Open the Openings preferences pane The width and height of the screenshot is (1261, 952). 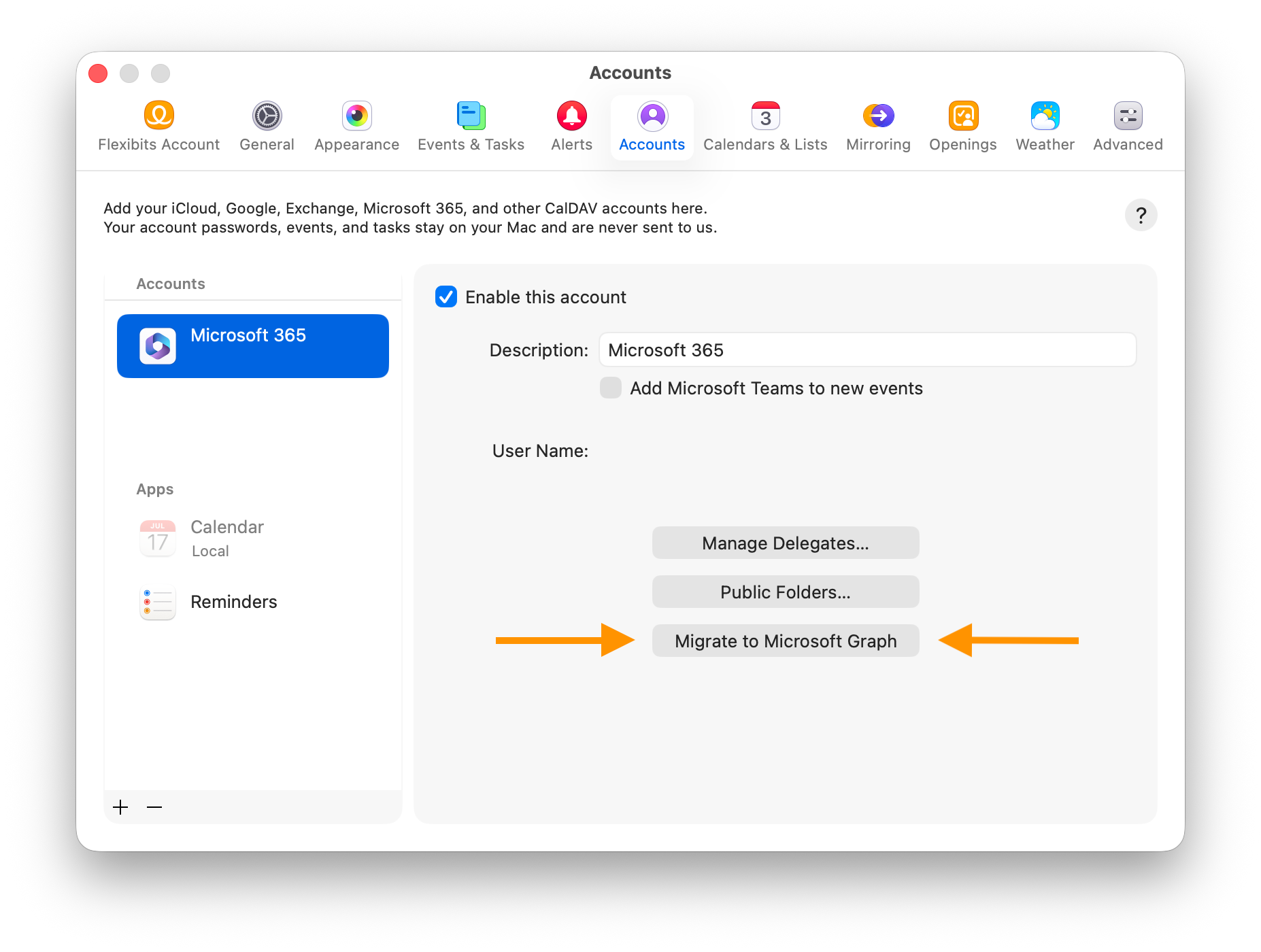962,127
